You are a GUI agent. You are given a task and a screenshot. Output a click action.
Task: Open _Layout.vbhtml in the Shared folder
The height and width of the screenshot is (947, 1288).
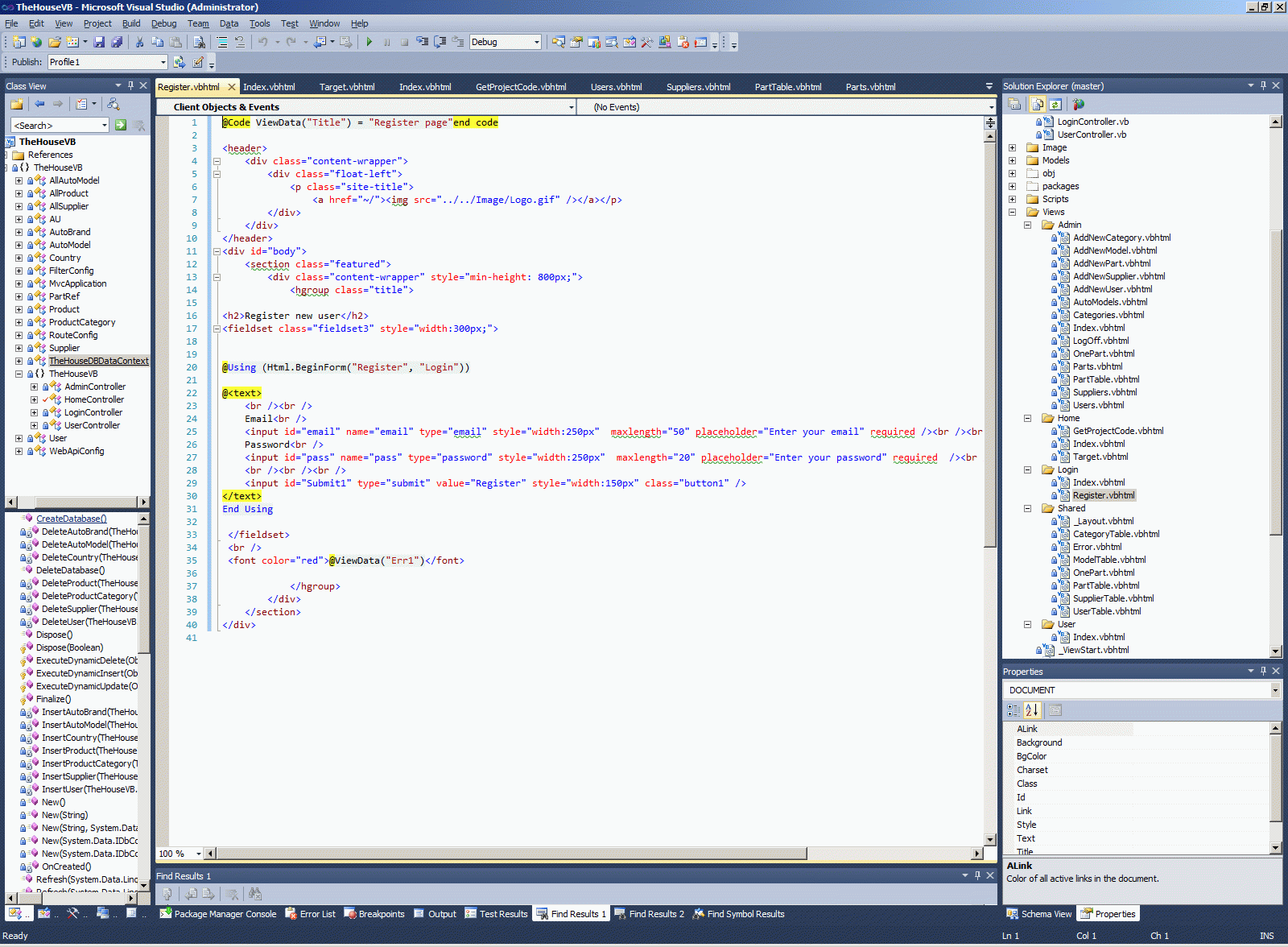[x=1103, y=521]
